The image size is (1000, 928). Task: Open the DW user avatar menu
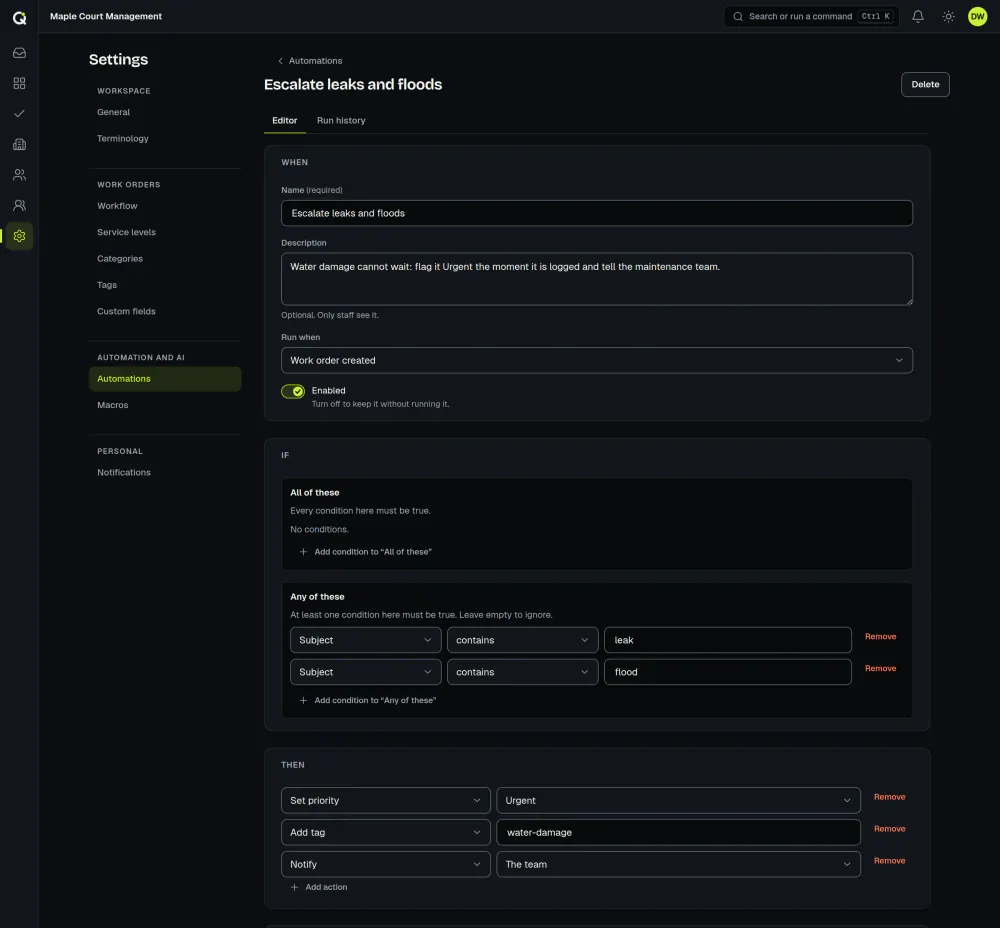point(978,17)
